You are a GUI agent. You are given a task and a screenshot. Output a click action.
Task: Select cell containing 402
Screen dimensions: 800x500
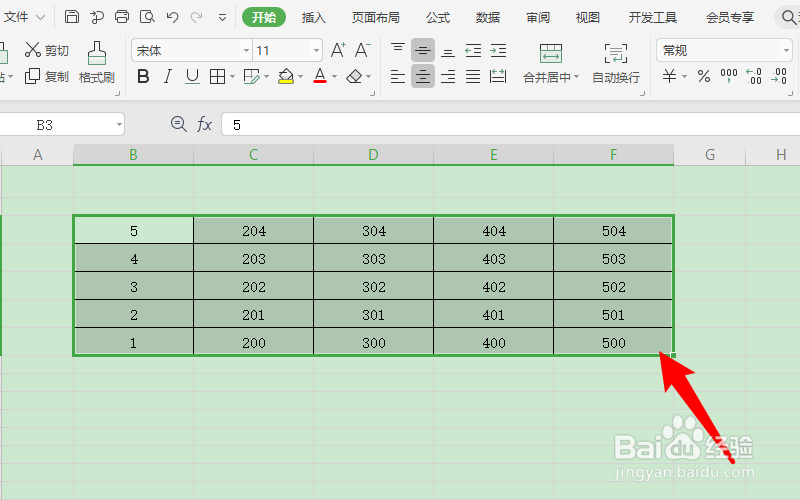[493, 287]
